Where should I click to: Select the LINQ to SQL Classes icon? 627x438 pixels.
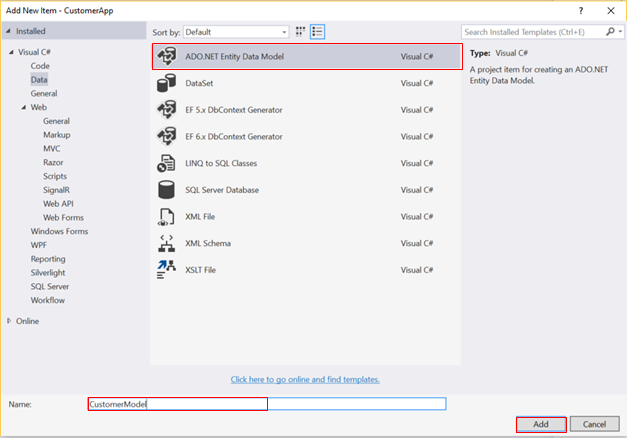click(167, 162)
